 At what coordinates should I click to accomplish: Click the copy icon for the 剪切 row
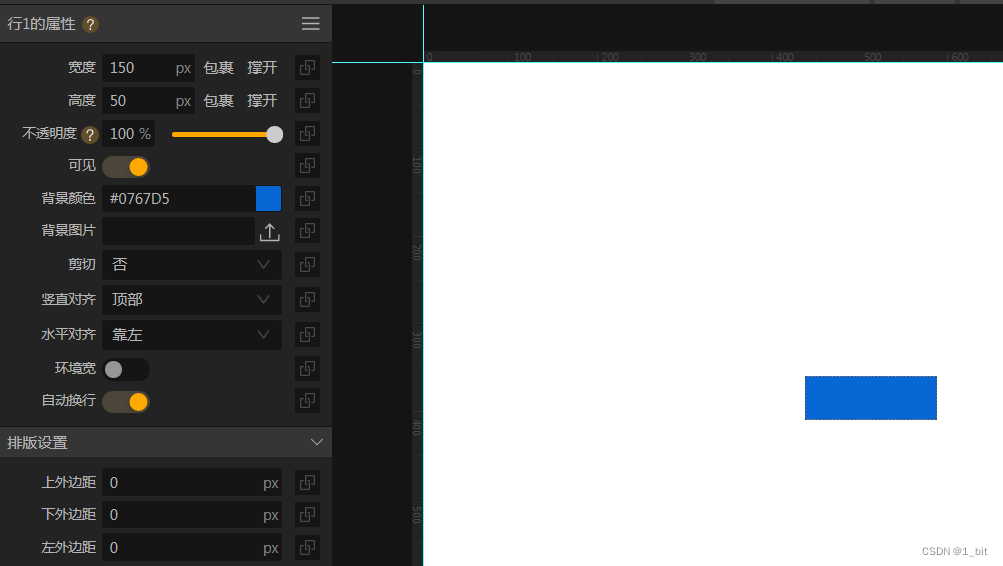[307, 264]
